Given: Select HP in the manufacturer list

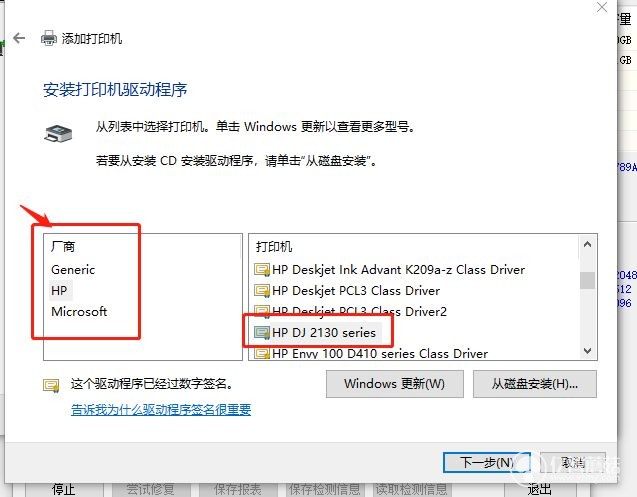Looking at the screenshot, I should (x=59, y=291).
